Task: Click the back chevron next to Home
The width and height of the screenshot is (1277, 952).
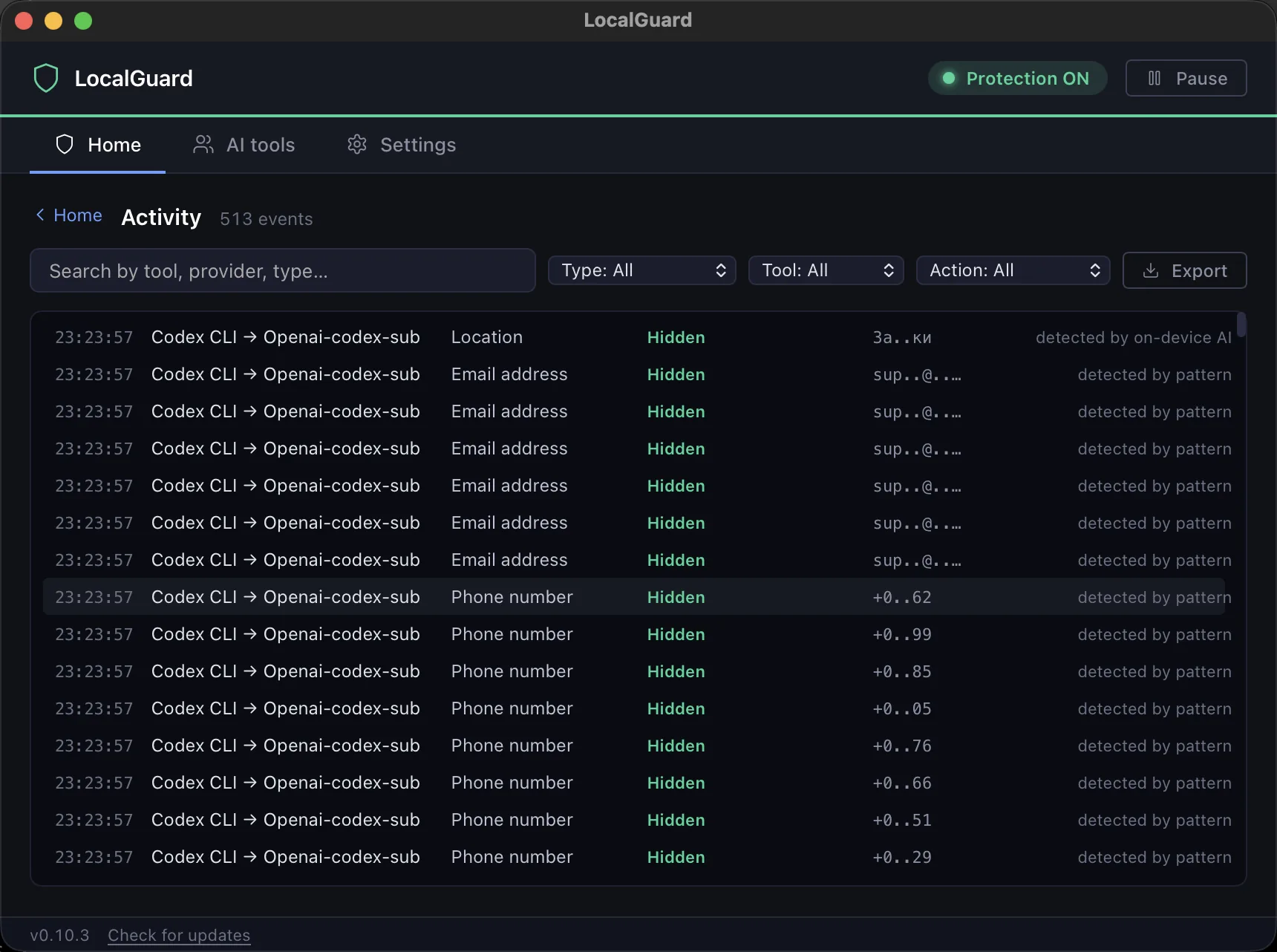Action: pyautogui.click(x=40, y=215)
